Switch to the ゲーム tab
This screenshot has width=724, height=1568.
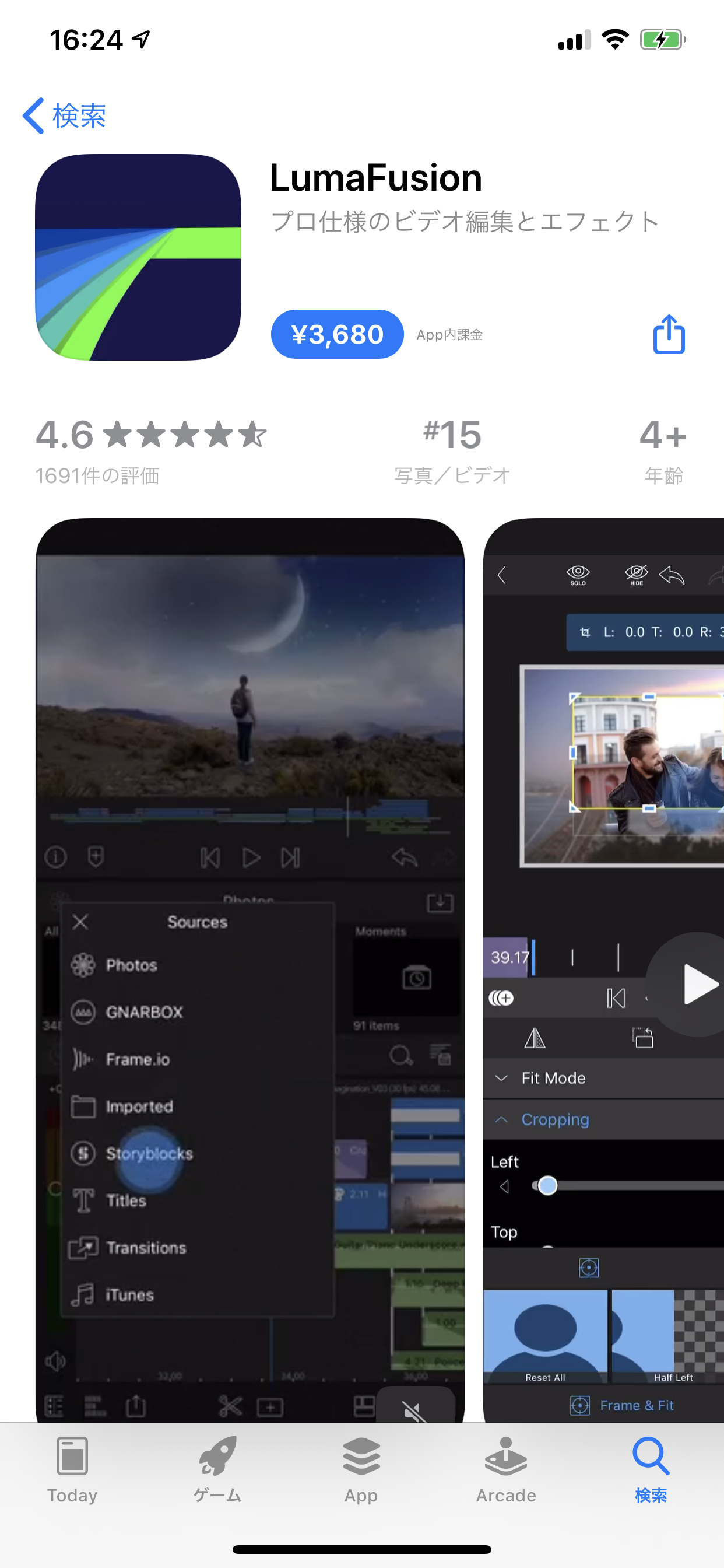(x=217, y=1469)
